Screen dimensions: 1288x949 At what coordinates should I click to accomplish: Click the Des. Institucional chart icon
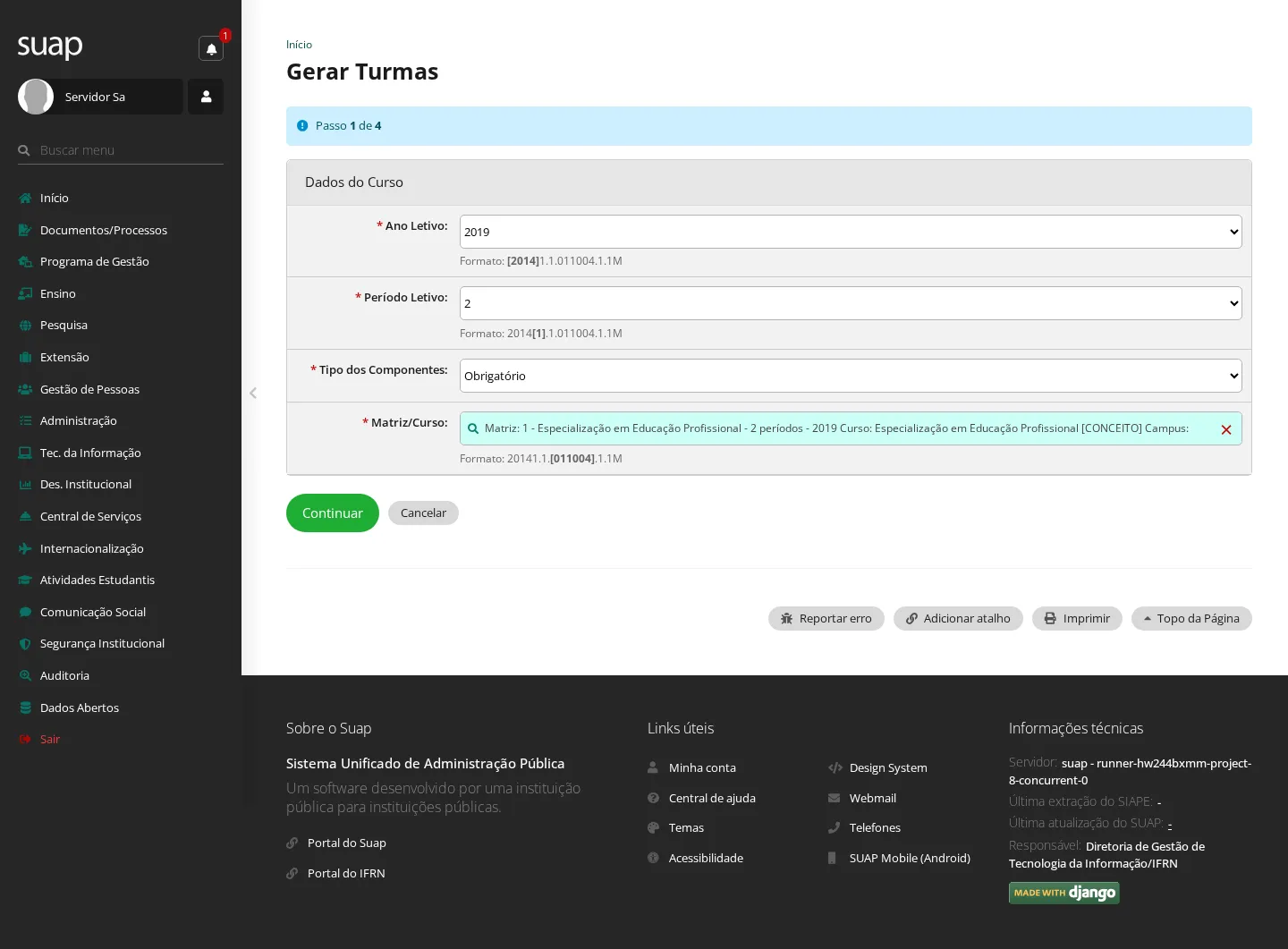tap(25, 484)
